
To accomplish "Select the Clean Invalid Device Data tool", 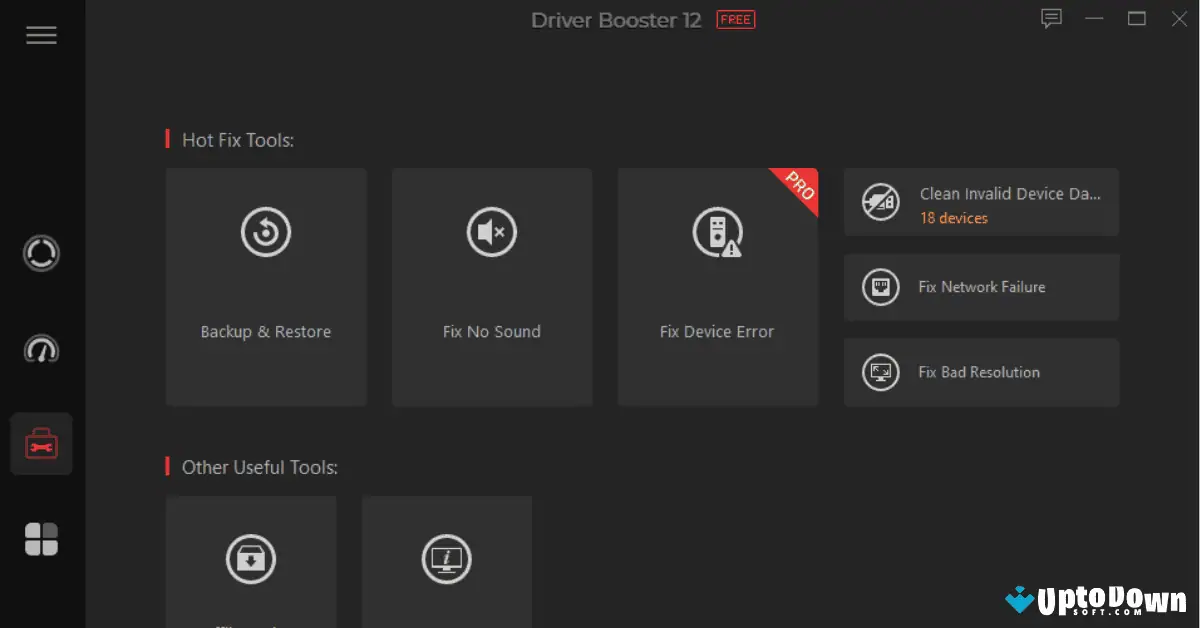I will click(x=981, y=202).
